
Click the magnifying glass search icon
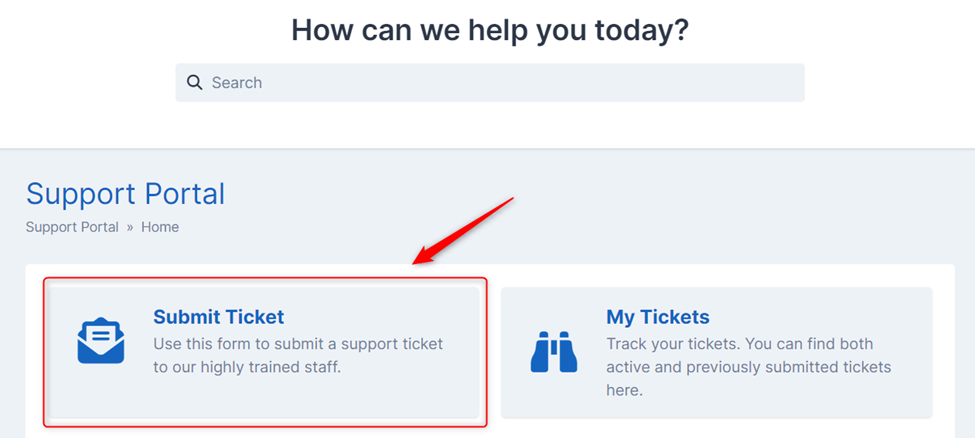(195, 83)
